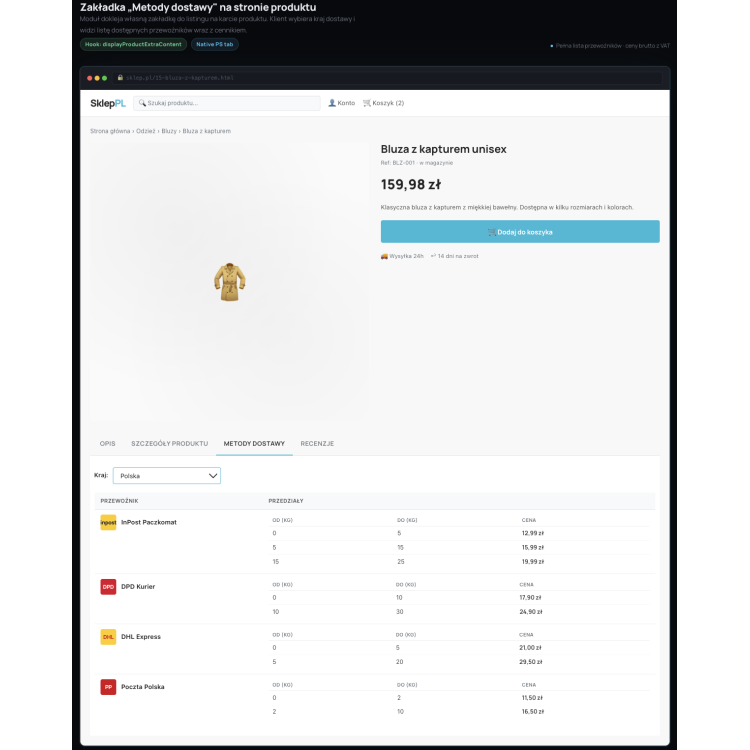
Task: Click the 15,99 zł price cell
Action: click(x=533, y=548)
